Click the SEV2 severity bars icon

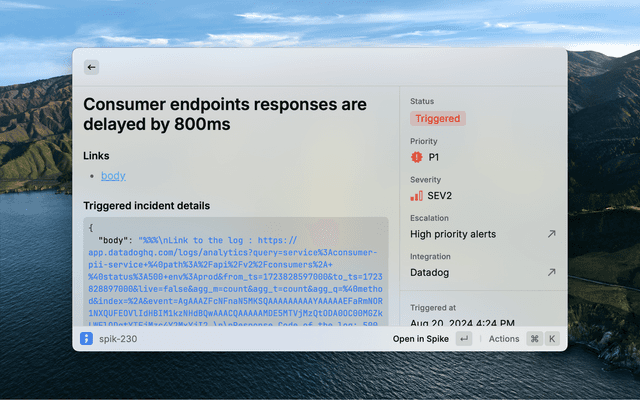point(417,195)
